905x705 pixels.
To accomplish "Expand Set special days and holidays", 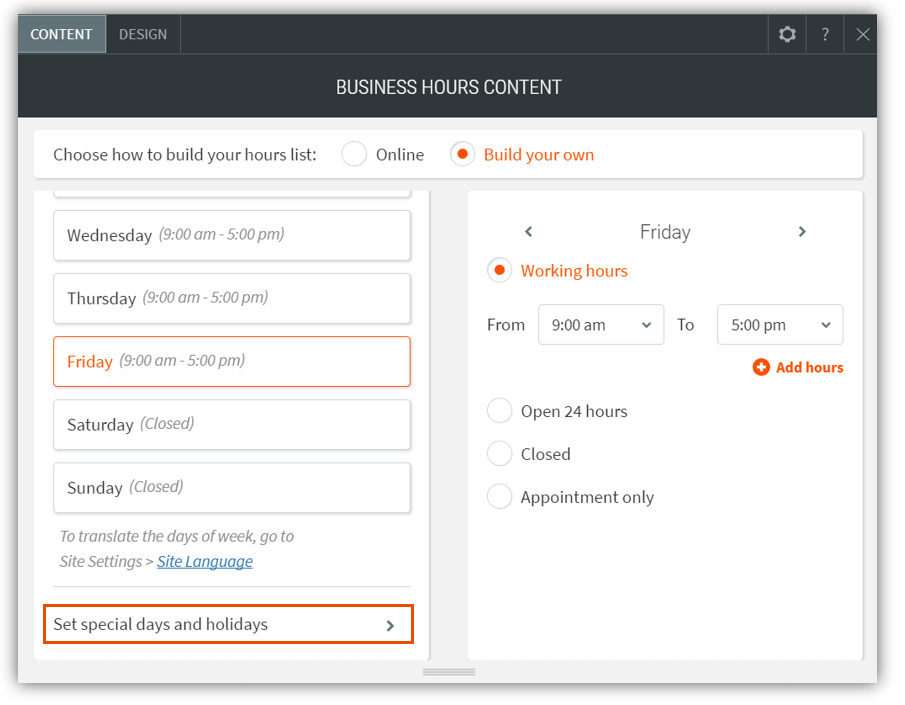I will [228, 624].
